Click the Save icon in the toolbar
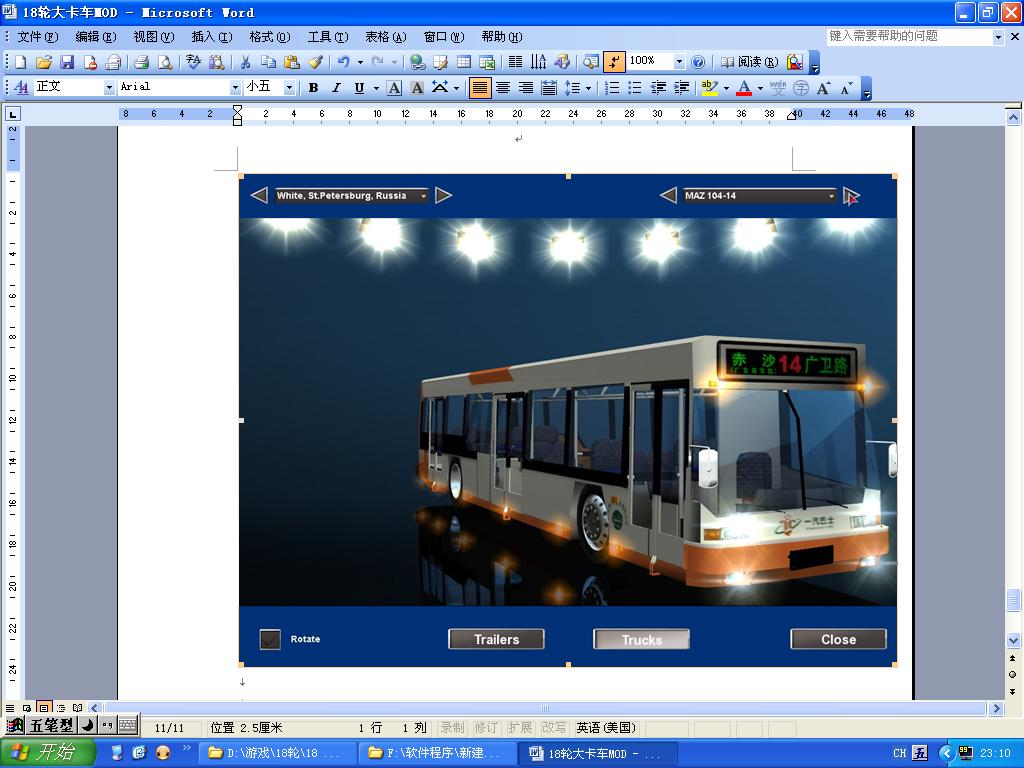 click(x=66, y=62)
